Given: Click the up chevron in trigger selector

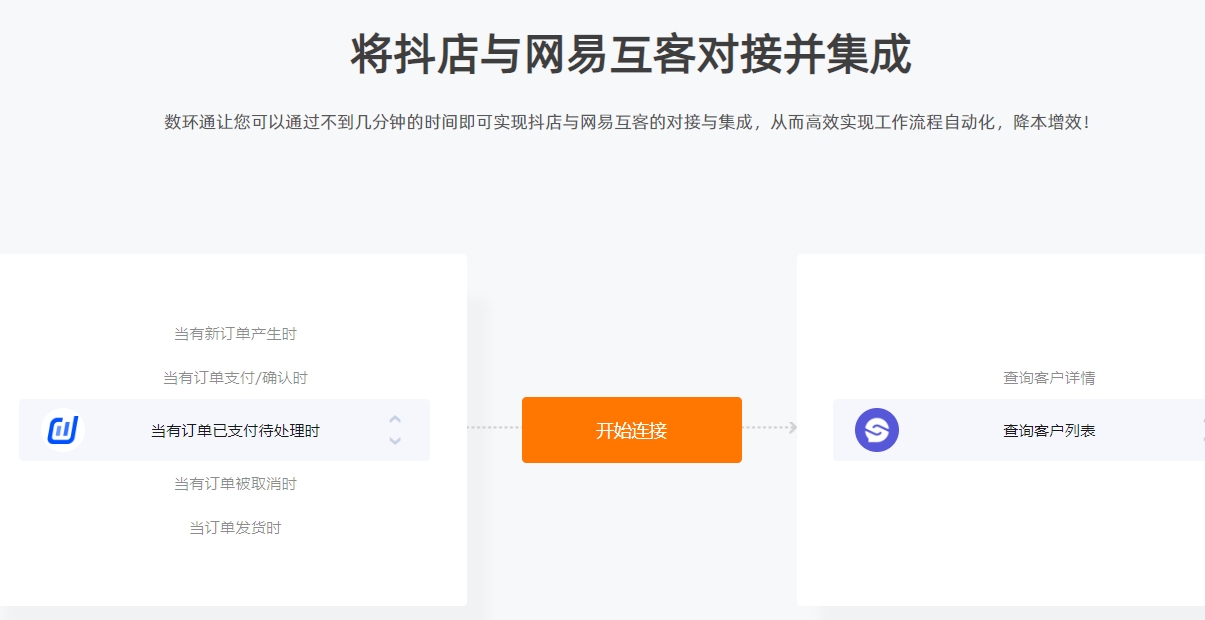Looking at the screenshot, I should pyautogui.click(x=395, y=419).
